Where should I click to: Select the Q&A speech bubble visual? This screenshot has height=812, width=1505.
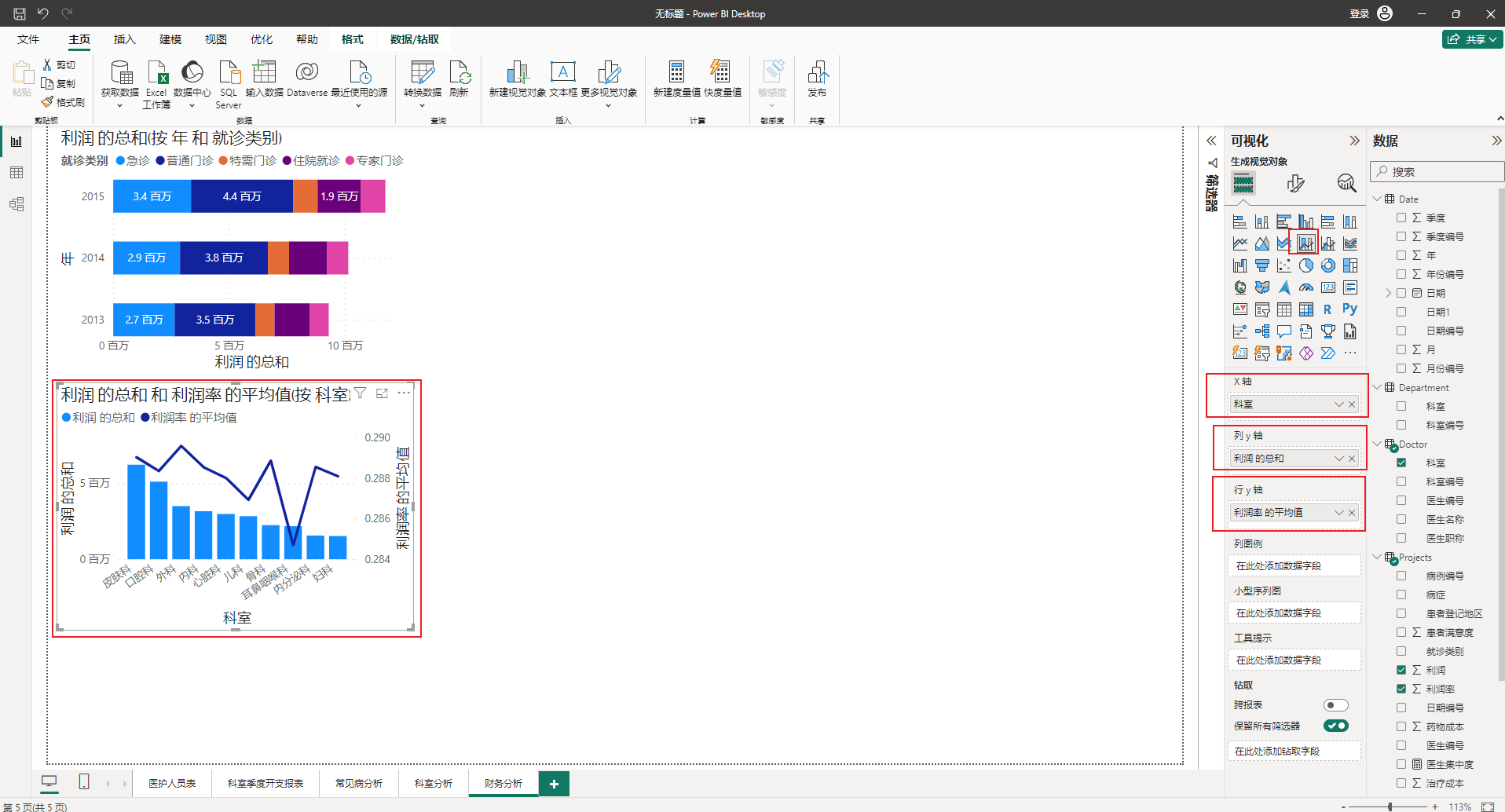coord(1283,331)
